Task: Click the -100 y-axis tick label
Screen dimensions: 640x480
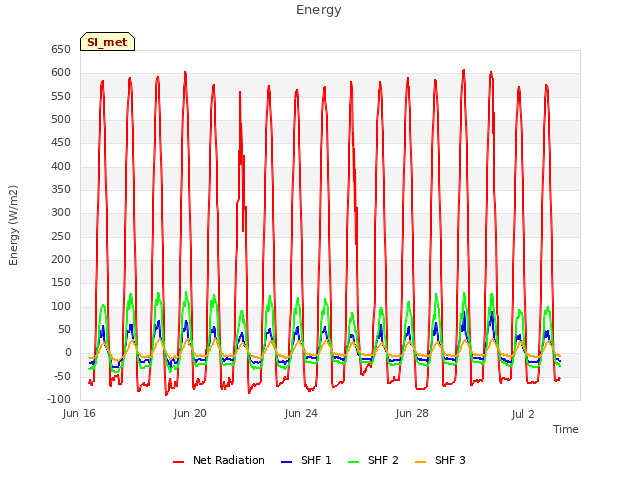Action: (x=59, y=399)
